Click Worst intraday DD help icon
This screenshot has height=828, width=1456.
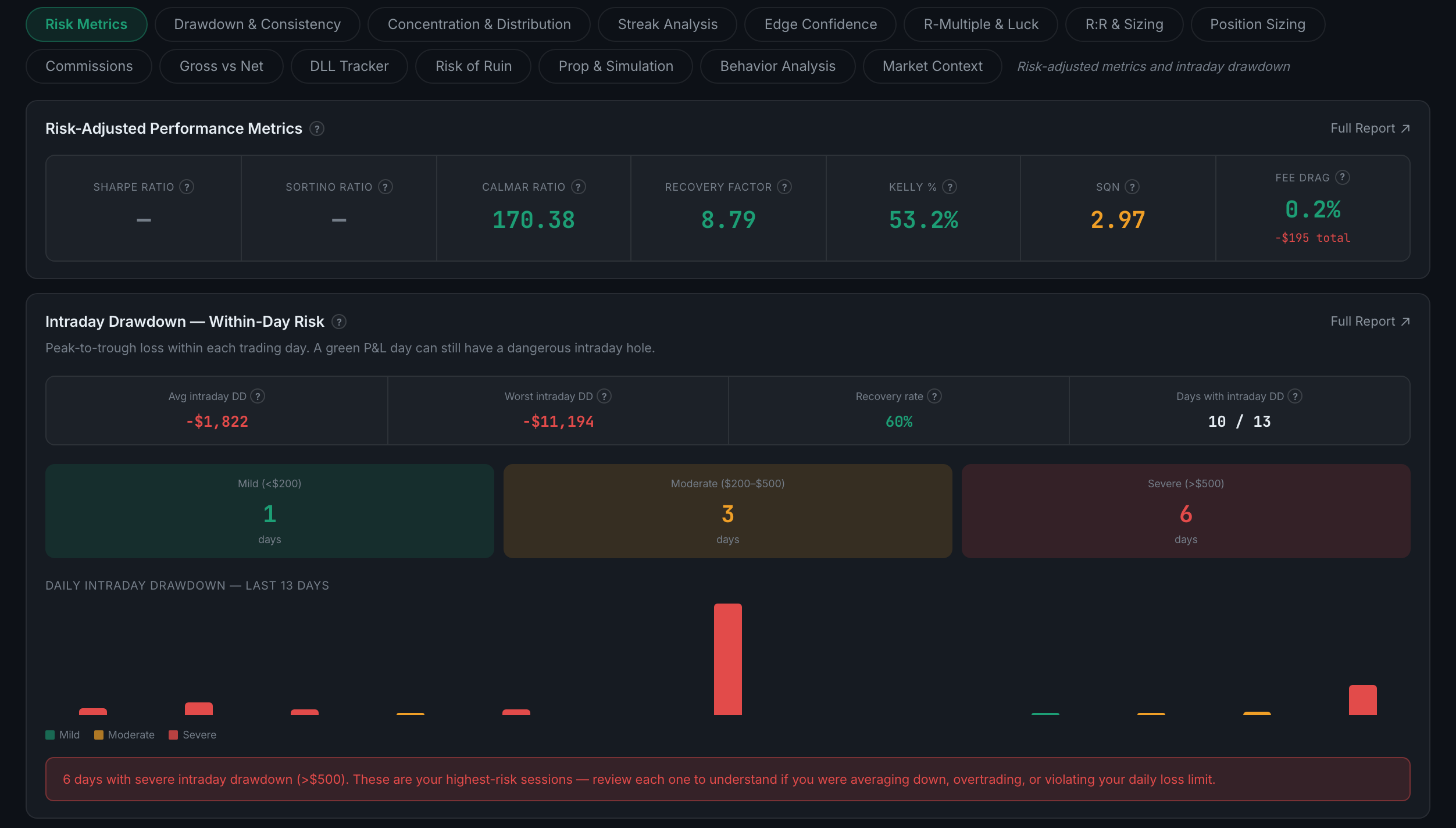[x=604, y=396]
